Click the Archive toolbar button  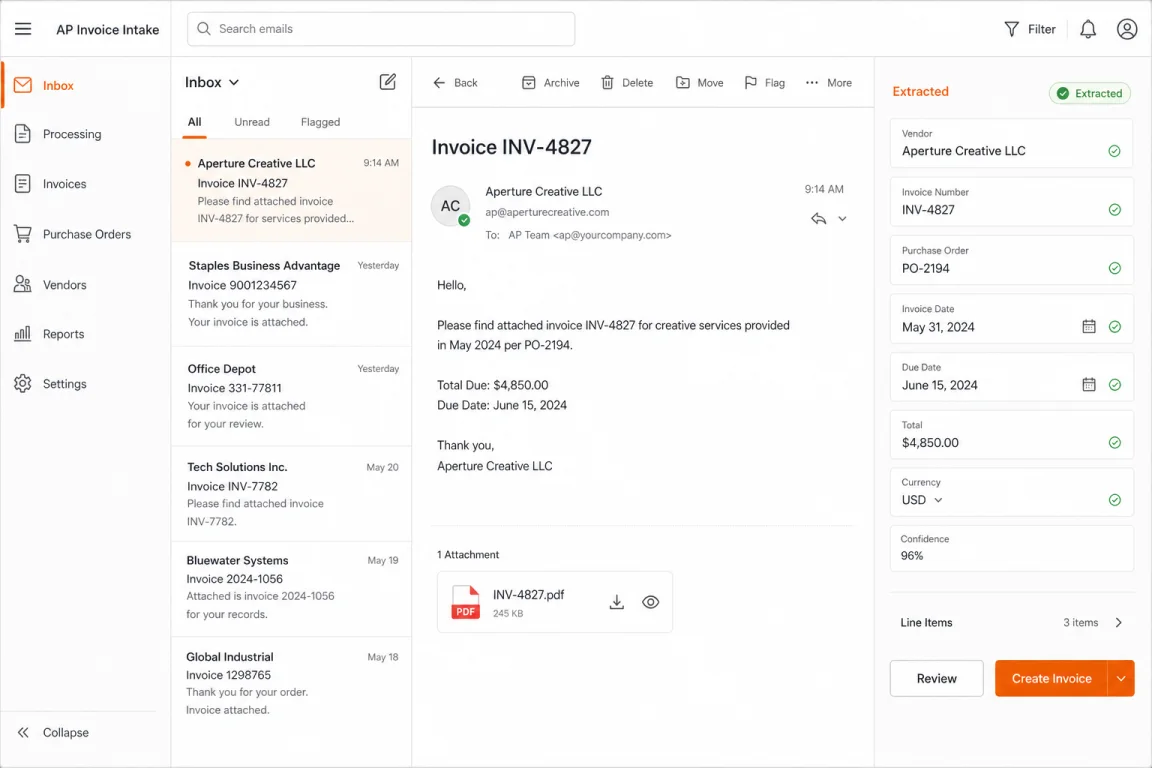click(x=550, y=83)
